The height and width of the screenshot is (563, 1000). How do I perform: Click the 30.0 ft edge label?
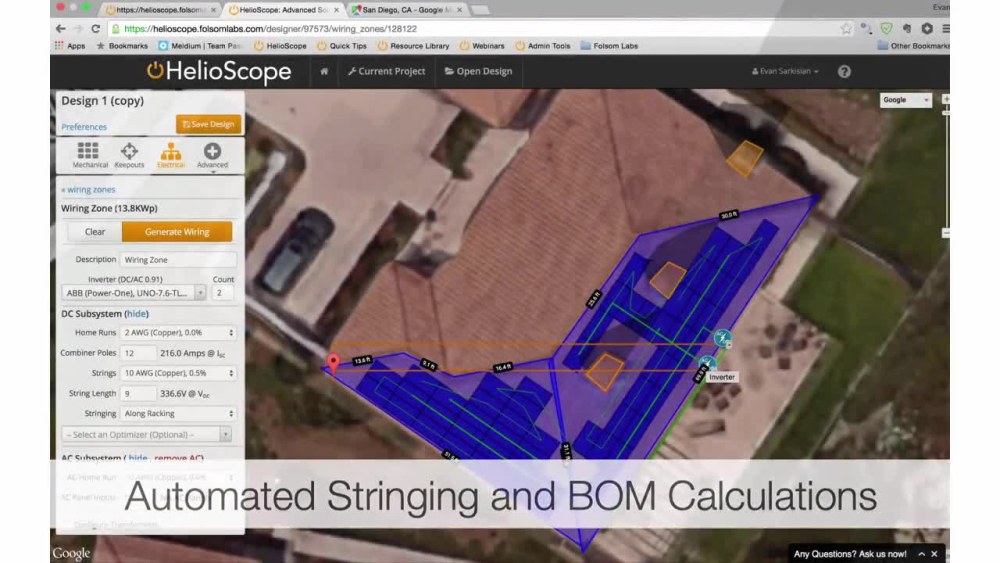point(729,216)
